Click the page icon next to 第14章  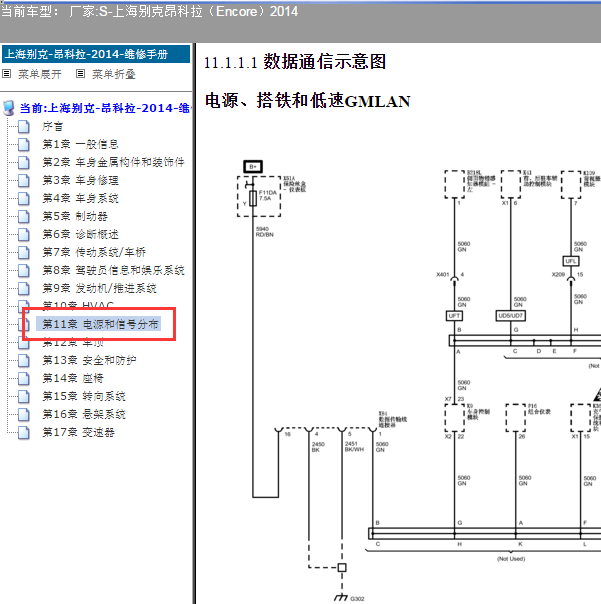(24, 378)
